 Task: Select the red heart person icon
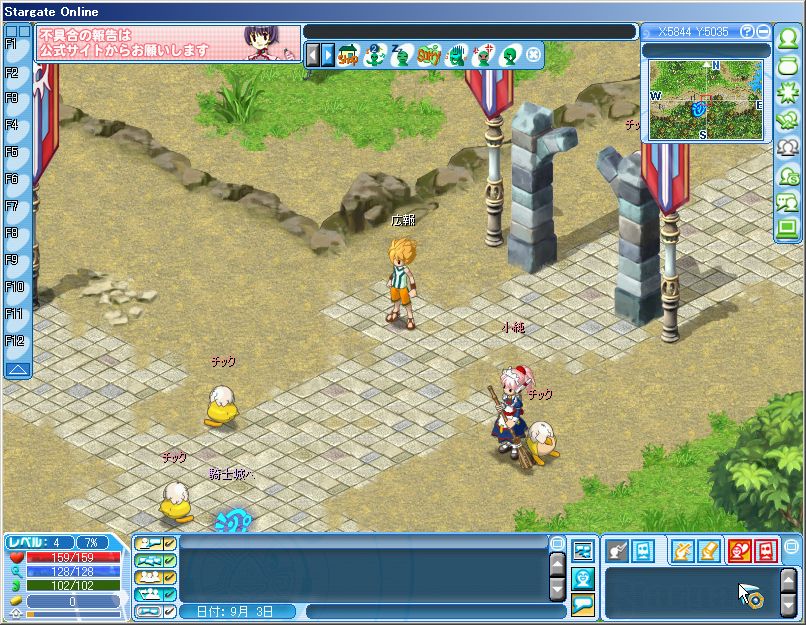tap(740, 551)
